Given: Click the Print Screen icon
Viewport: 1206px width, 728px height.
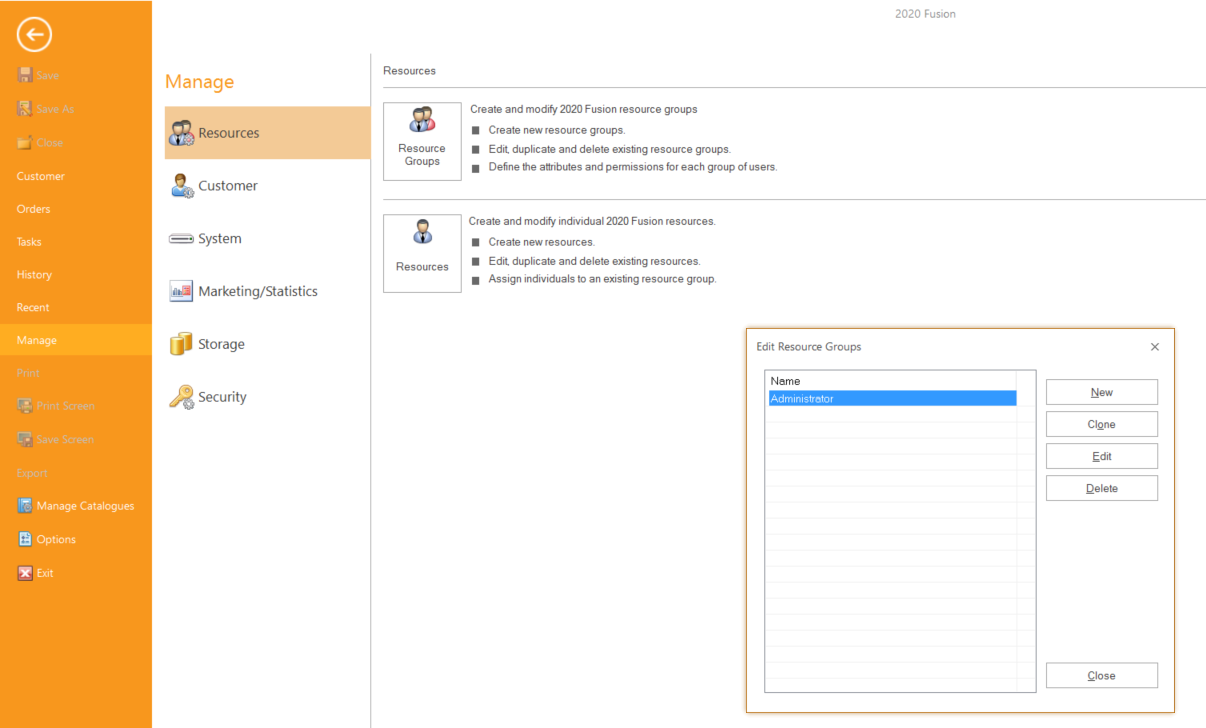Looking at the screenshot, I should coord(25,406).
